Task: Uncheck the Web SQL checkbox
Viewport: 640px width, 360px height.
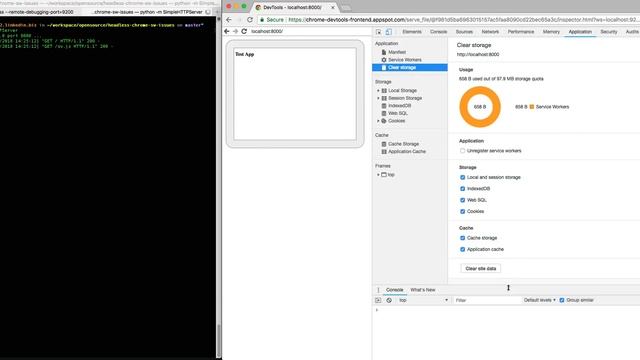Action: tap(462, 200)
